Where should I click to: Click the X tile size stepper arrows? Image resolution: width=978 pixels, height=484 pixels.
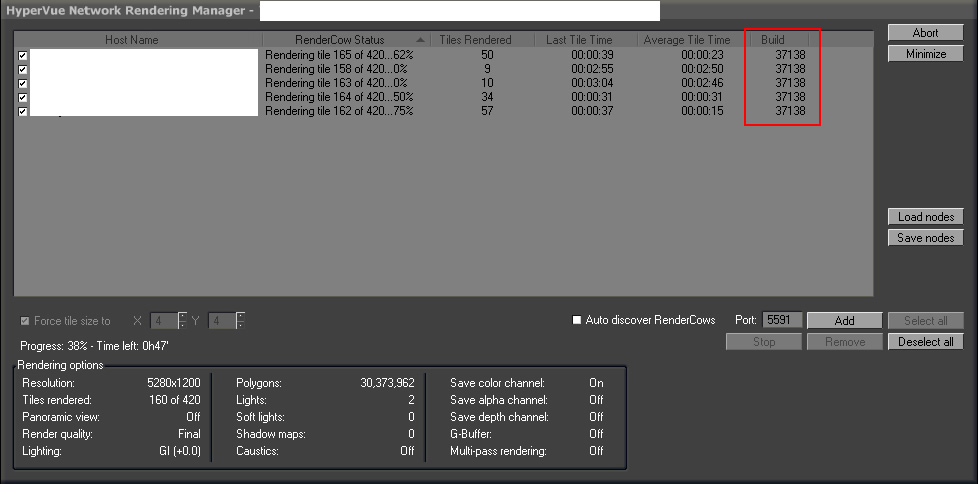pos(182,321)
